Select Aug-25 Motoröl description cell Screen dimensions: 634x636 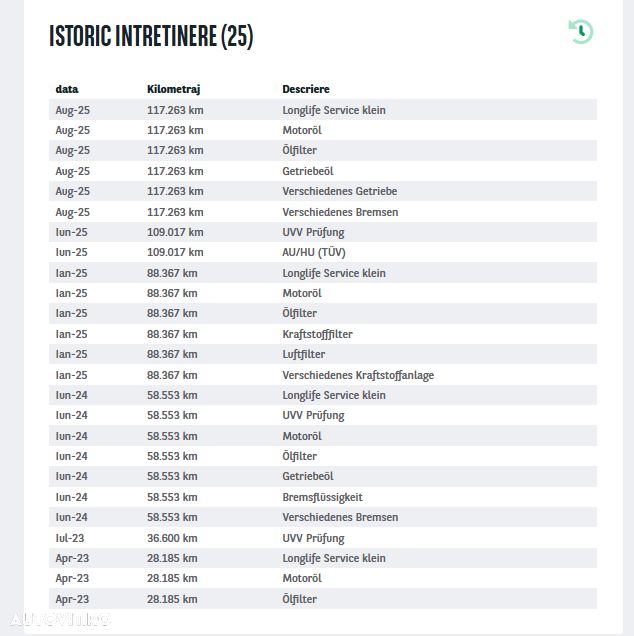pos(302,130)
